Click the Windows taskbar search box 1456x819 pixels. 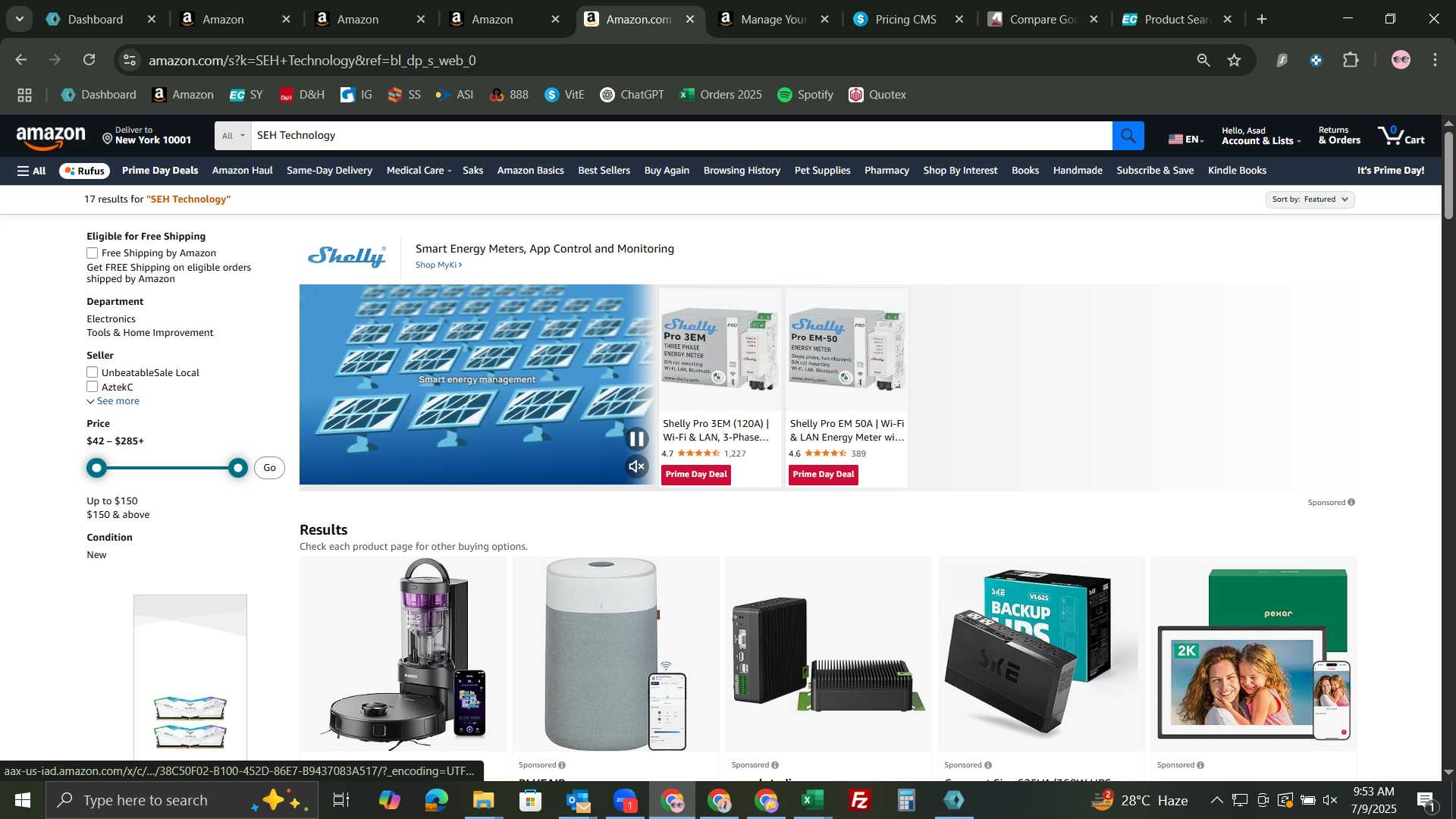click(182, 800)
